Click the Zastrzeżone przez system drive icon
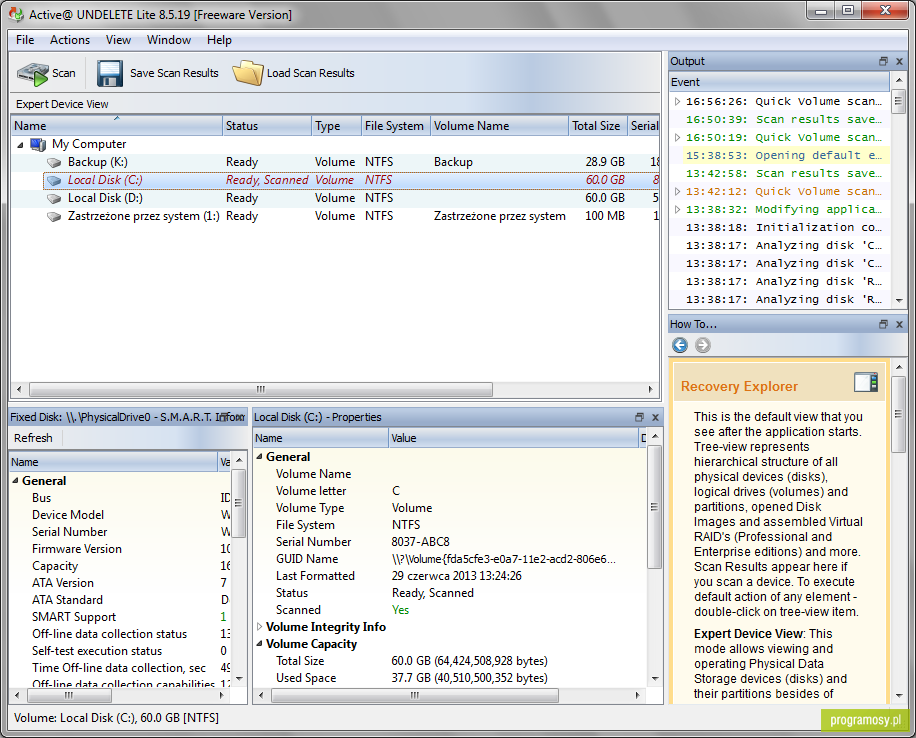The image size is (916, 738). 54,217
